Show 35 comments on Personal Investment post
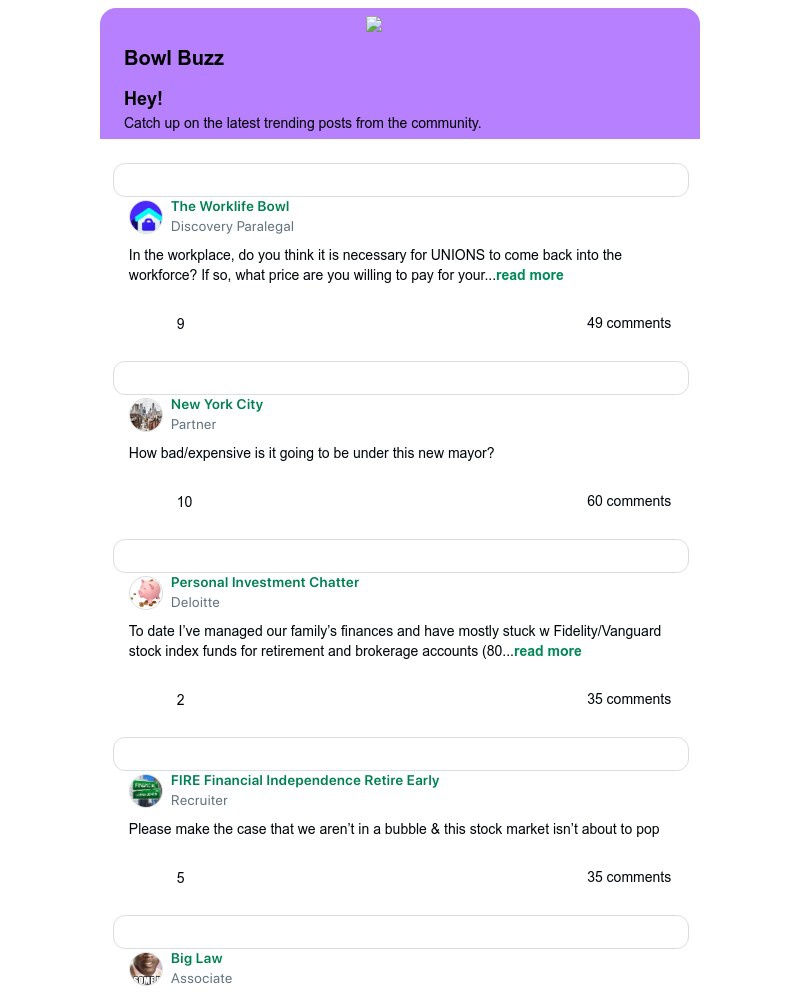 pos(629,700)
